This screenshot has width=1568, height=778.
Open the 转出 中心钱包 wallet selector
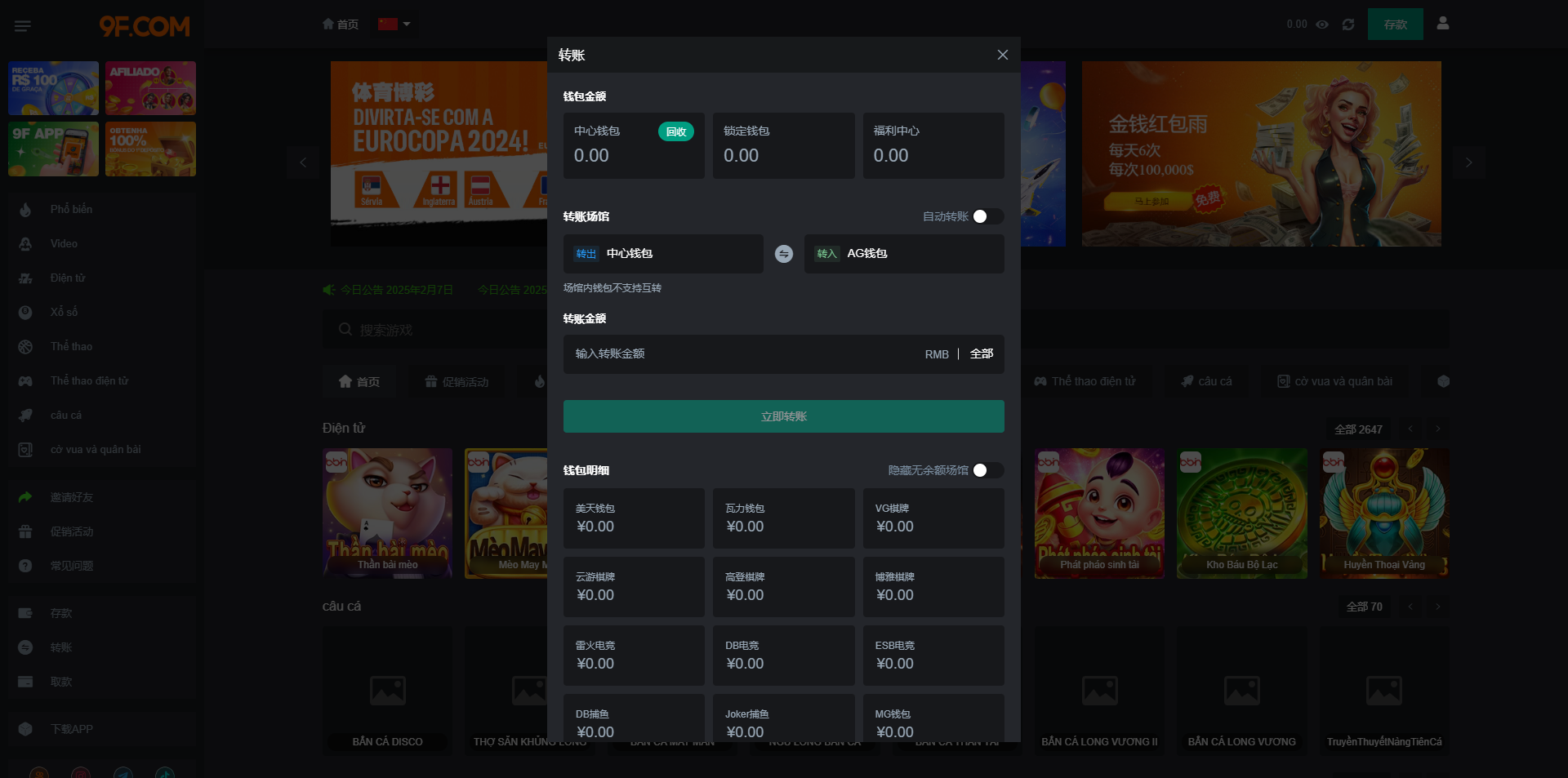tap(662, 254)
